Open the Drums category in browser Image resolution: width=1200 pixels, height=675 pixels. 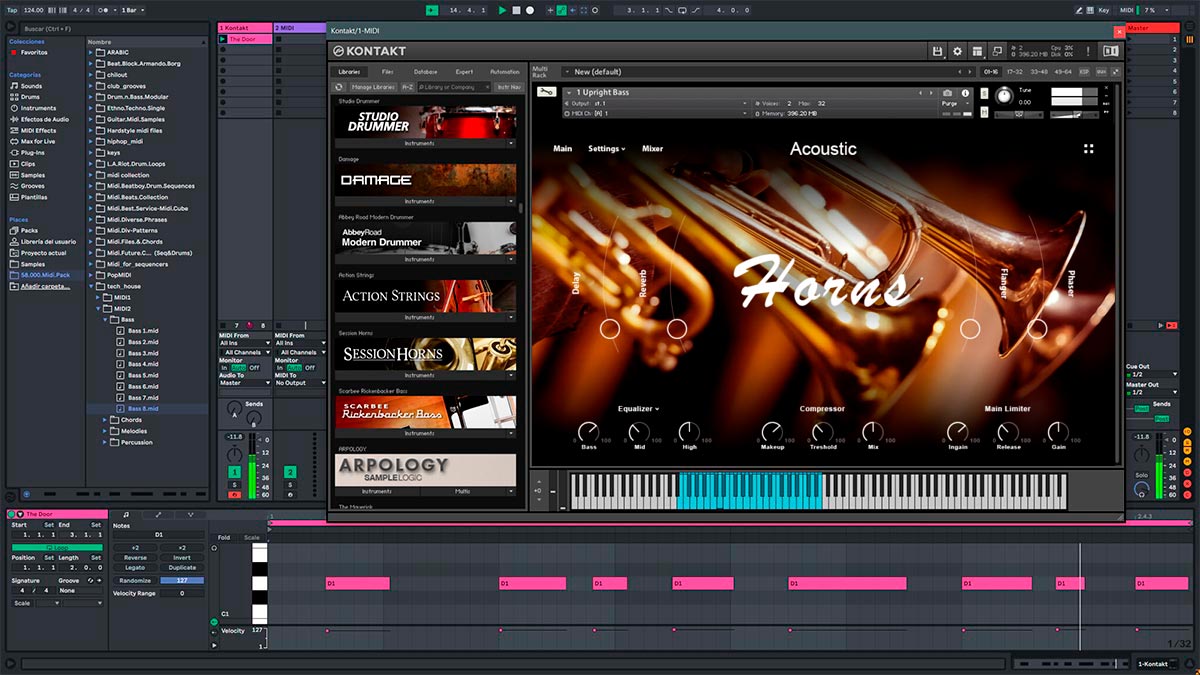click(x=31, y=97)
